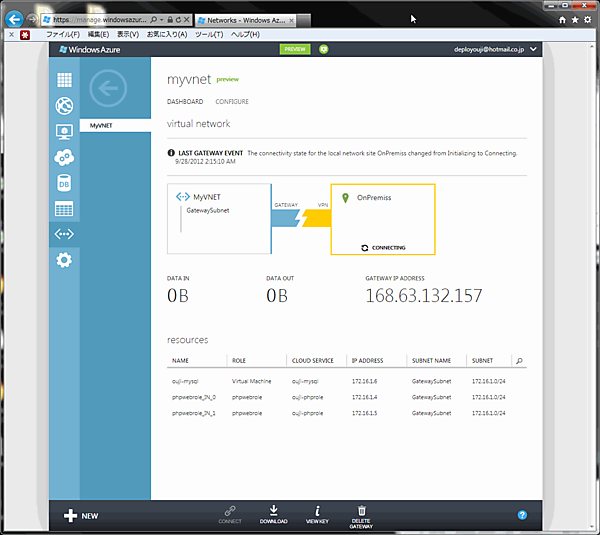Image resolution: width=600 pixels, height=535 pixels.
Task: Open the 表示(V) menu
Action: pos(128,34)
